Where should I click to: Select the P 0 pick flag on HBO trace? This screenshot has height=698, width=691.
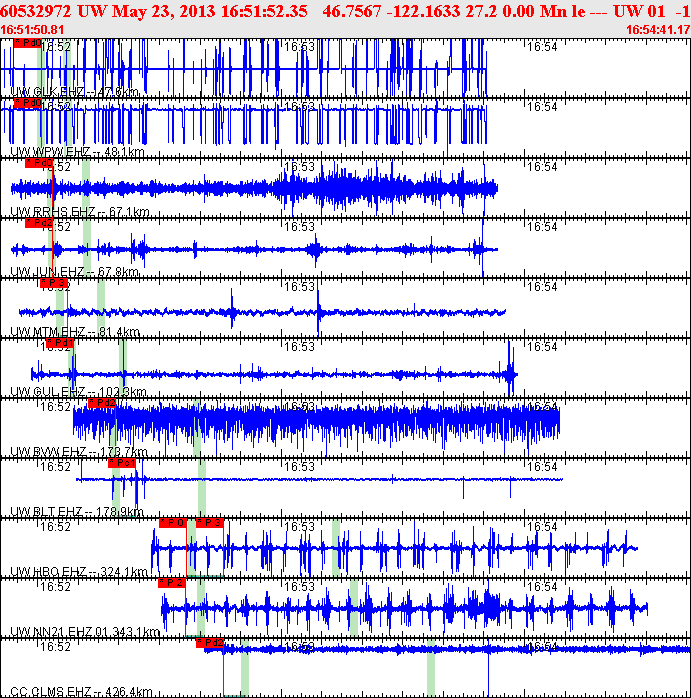point(173,523)
